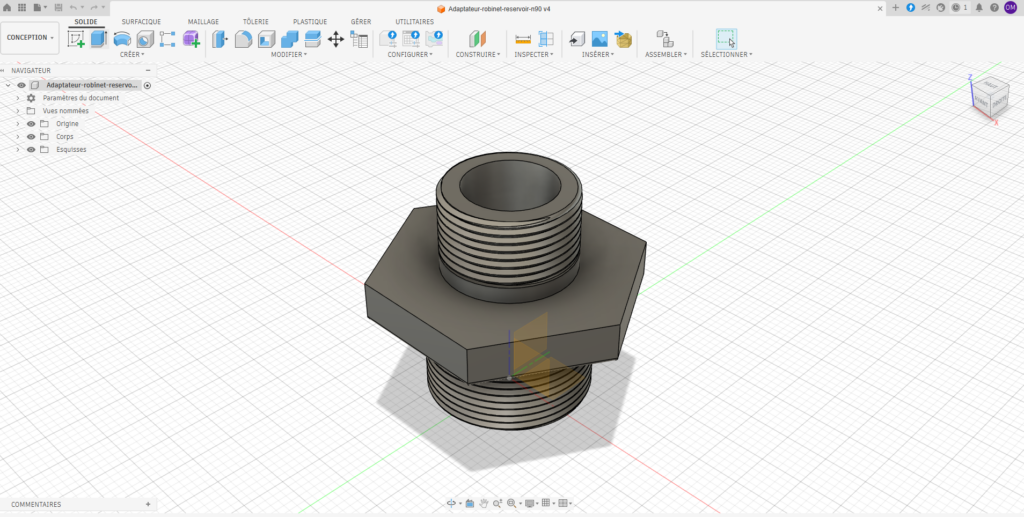The image size is (1024, 517).
Task: Open the Help question mark icon
Action: [994, 8]
